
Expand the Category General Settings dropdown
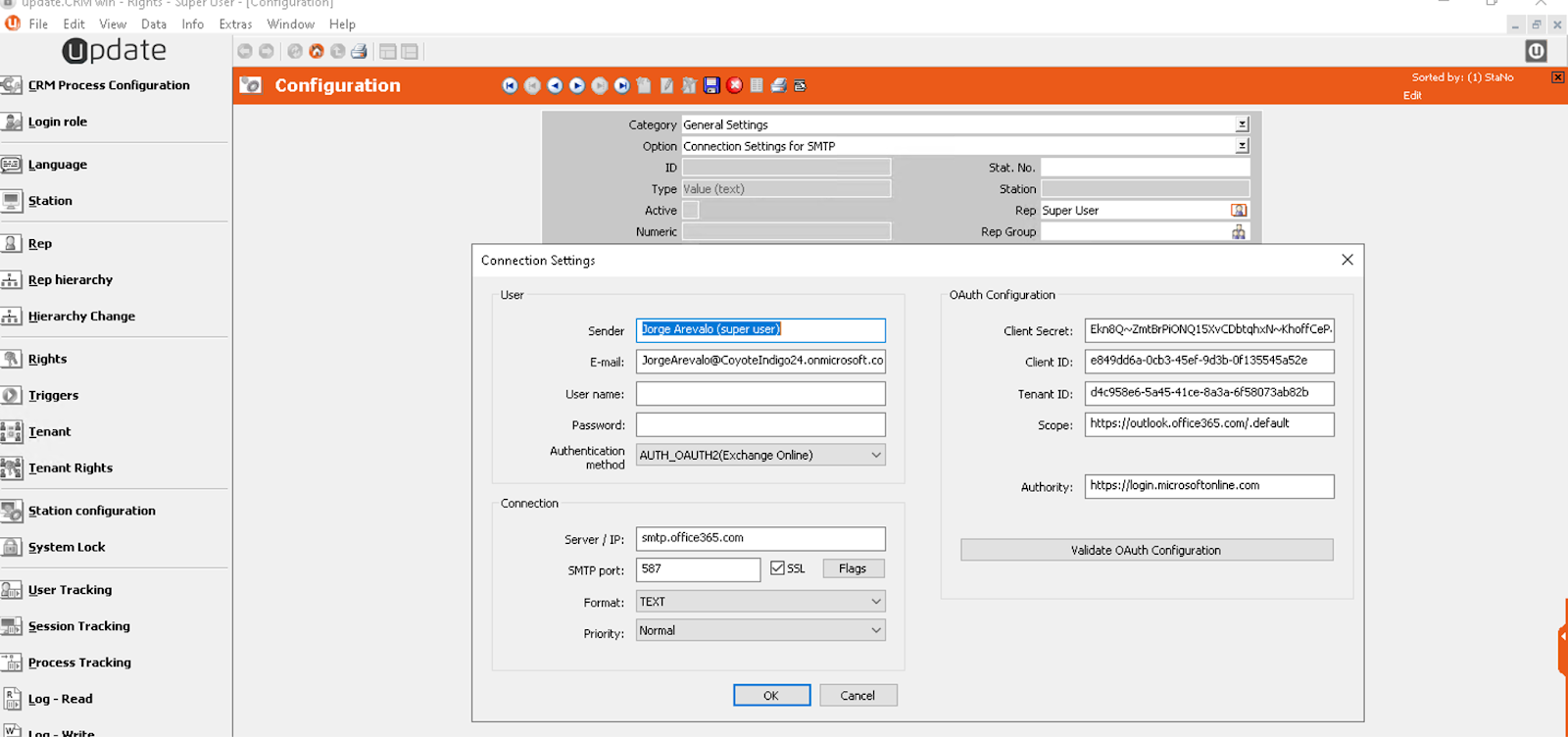point(1242,124)
